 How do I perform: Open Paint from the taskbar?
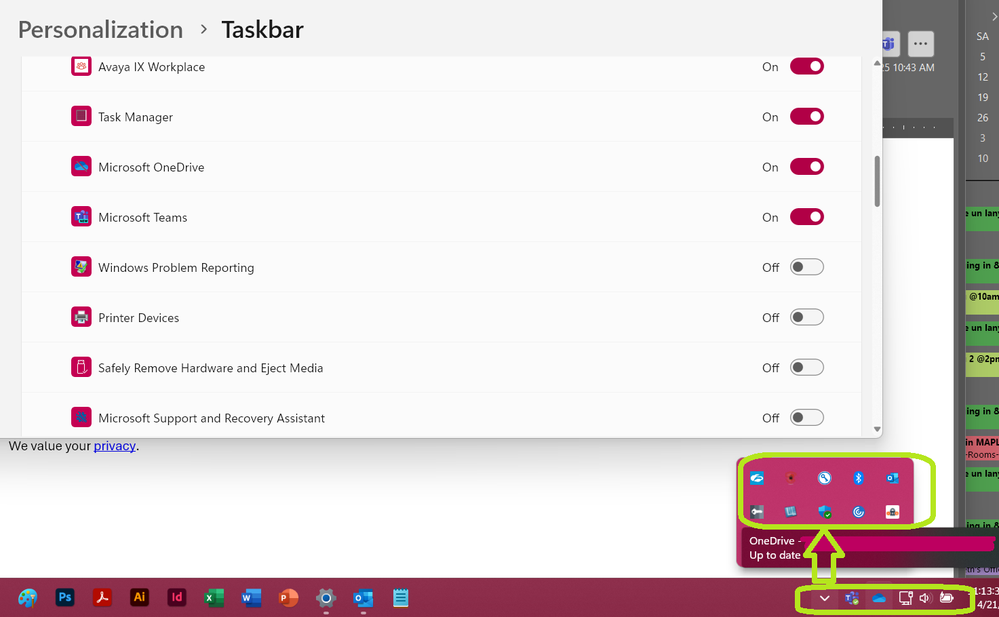27,598
